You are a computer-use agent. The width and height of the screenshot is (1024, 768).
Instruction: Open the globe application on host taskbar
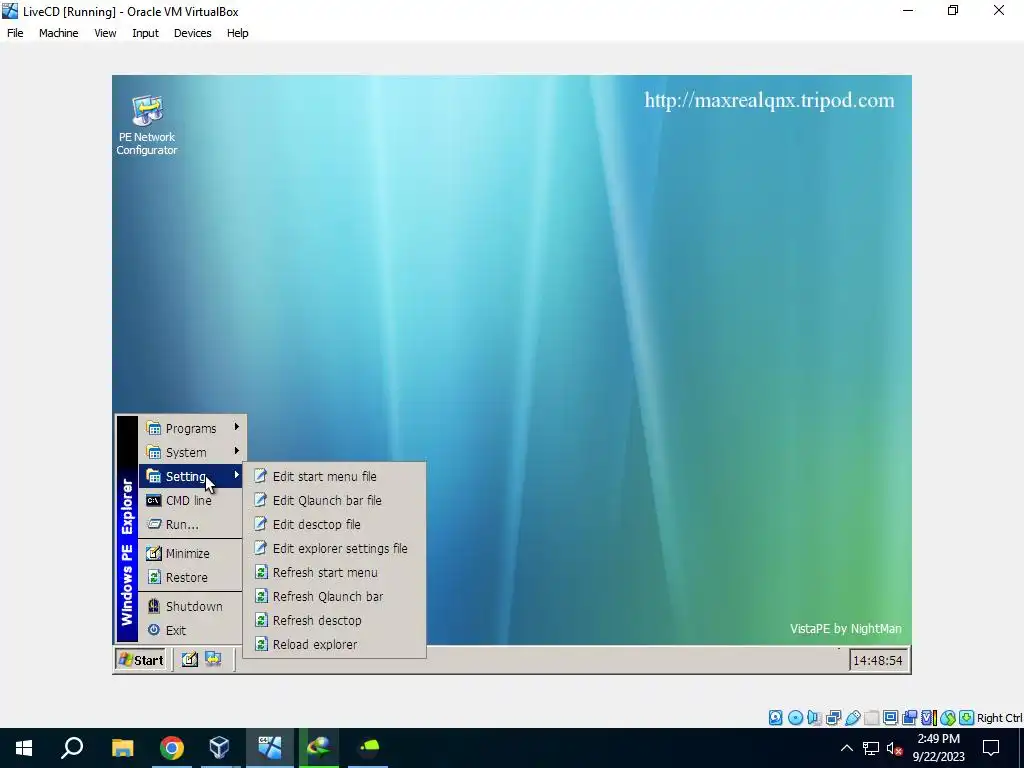(x=319, y=748)
